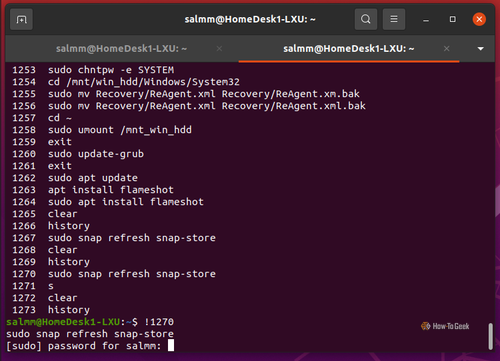Minimize the terminal window

tap(426, 20)
